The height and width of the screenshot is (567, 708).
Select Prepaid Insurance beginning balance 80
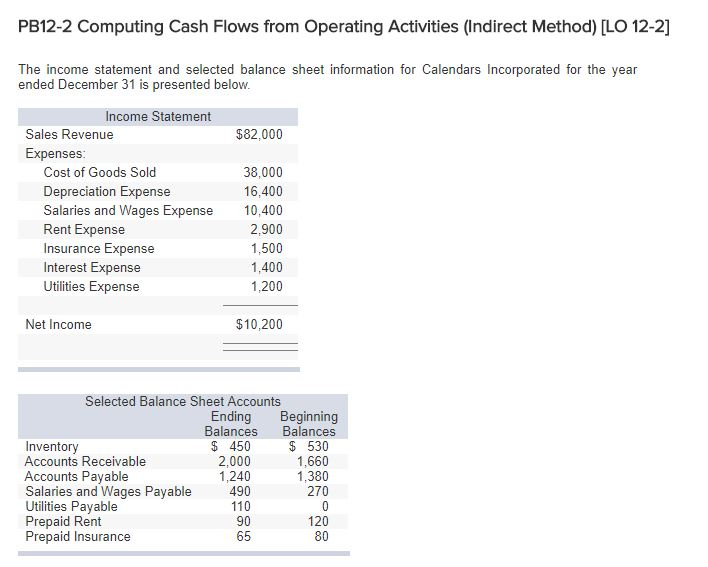321,536
